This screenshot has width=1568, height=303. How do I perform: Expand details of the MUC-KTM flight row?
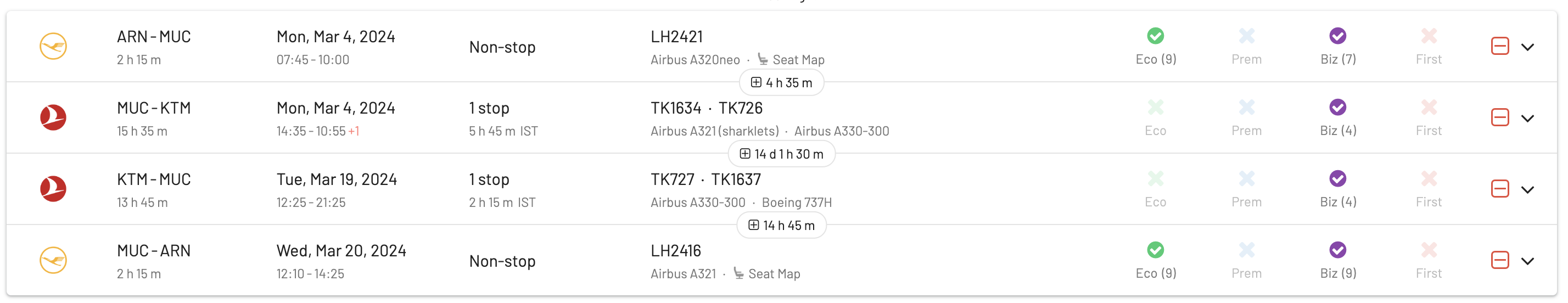[x=1527, y=118]
